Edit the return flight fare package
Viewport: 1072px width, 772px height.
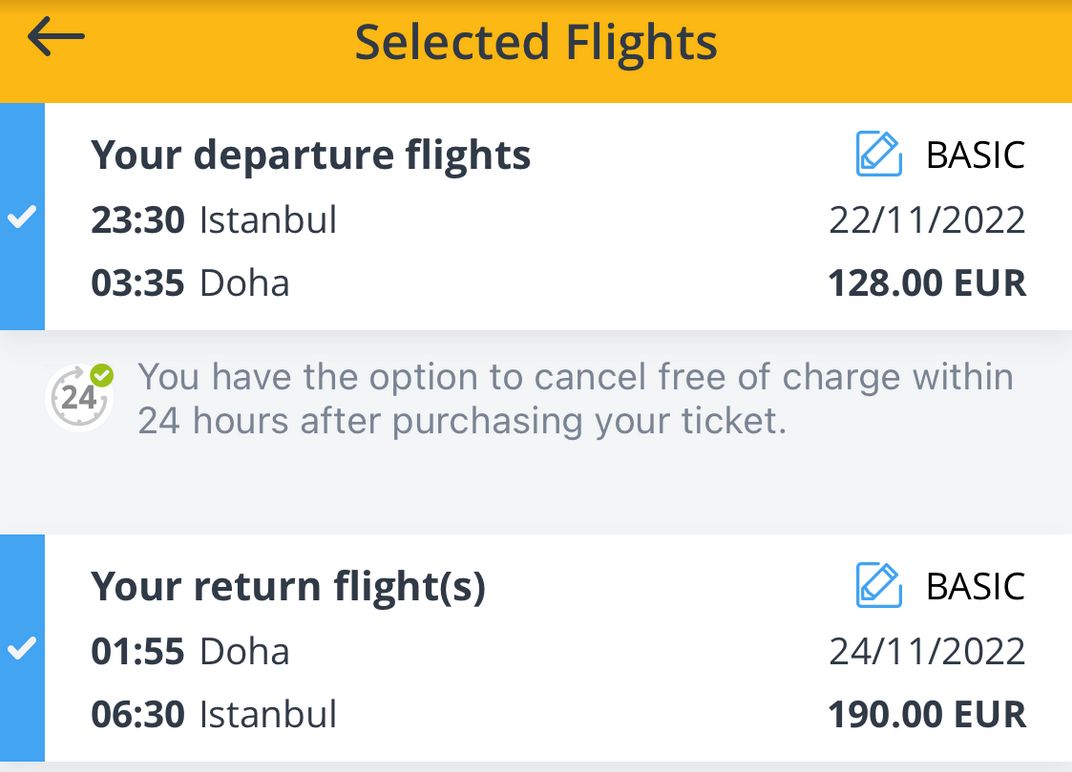point(879,585)
